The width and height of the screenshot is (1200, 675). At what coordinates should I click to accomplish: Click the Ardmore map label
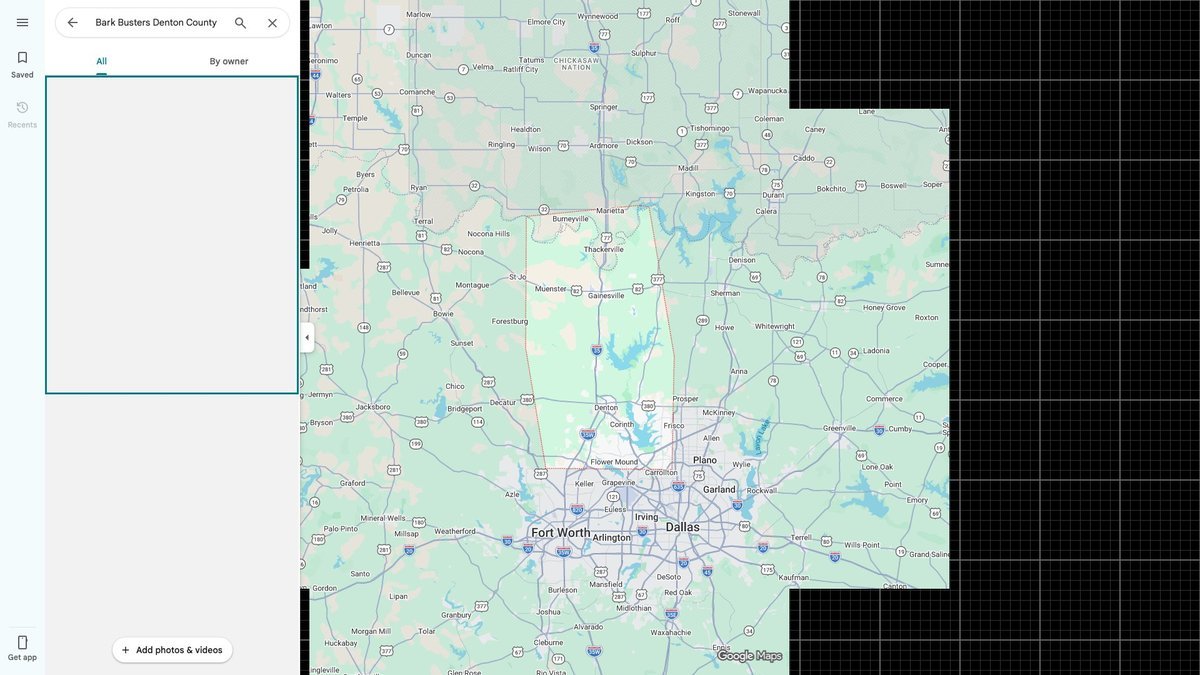pos(604,145)
